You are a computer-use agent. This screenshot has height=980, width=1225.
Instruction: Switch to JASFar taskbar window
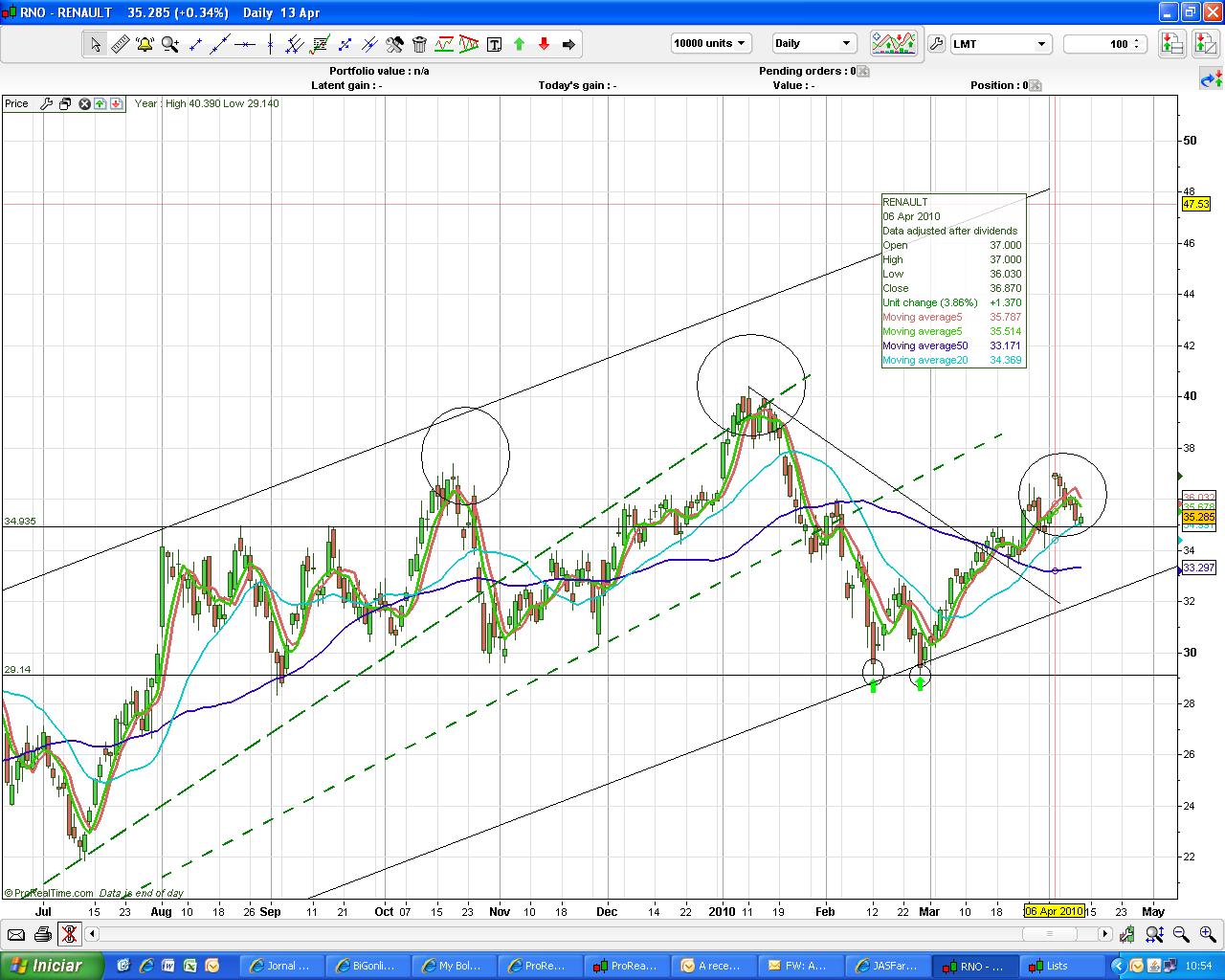[886, 966]
